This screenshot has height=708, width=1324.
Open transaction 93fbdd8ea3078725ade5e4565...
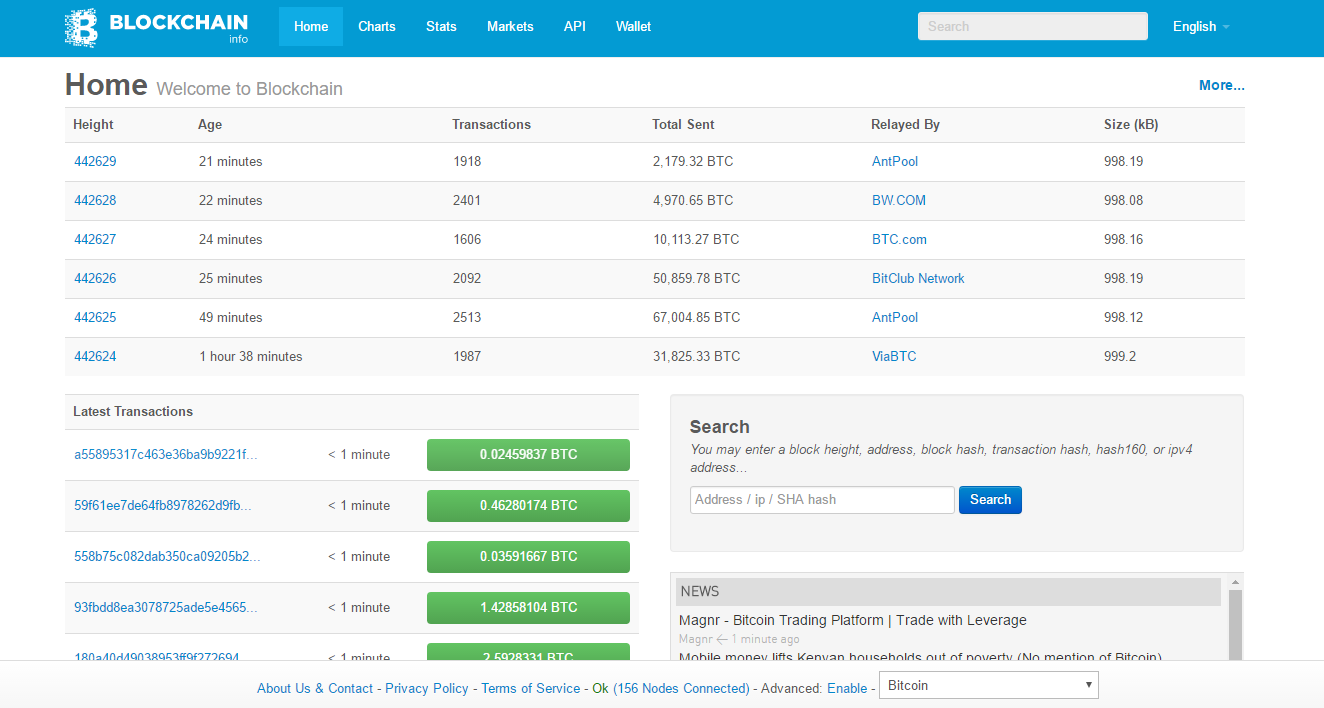click(x=166, y=607)
